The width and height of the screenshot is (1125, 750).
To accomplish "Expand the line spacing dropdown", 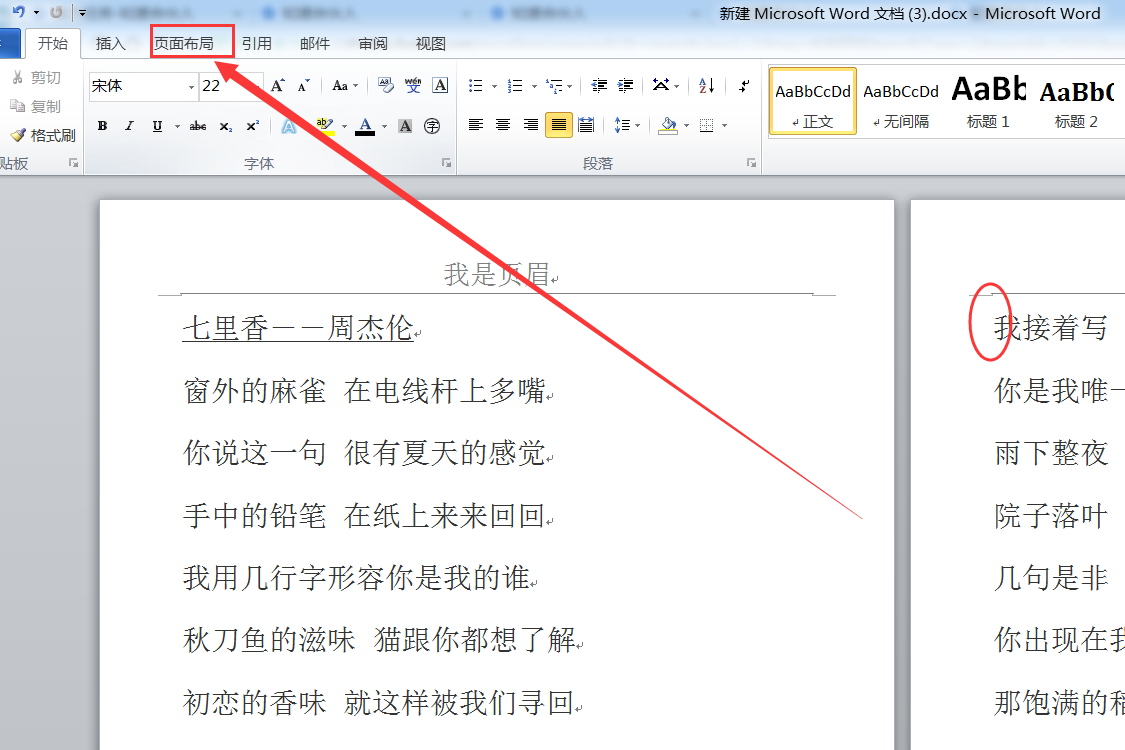I will click(627, 125).
